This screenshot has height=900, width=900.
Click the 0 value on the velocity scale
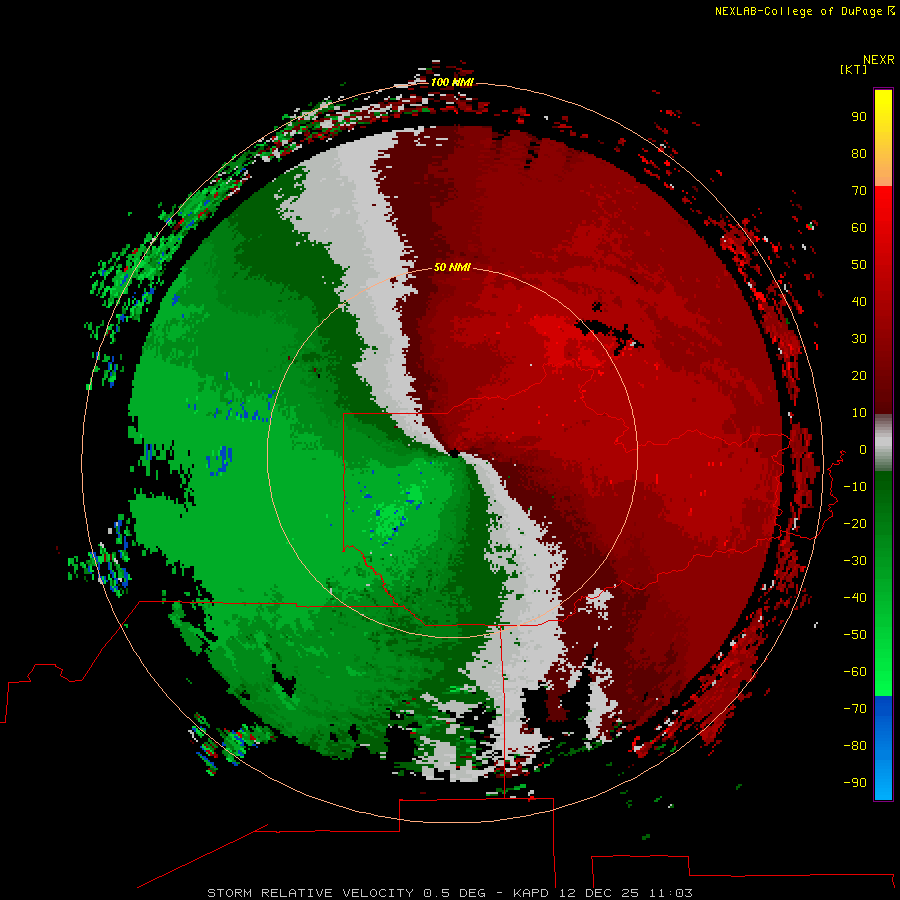click(863, 449)
